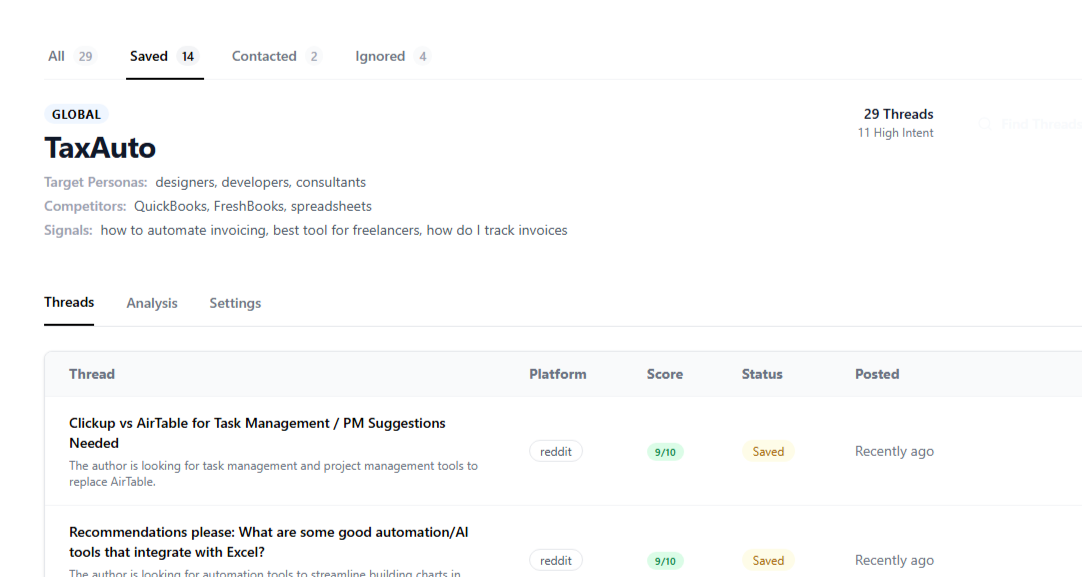The image size is (1082, 577).
Task: Click the Saved status on the Excel thread
Action: (x=768, y=560)
